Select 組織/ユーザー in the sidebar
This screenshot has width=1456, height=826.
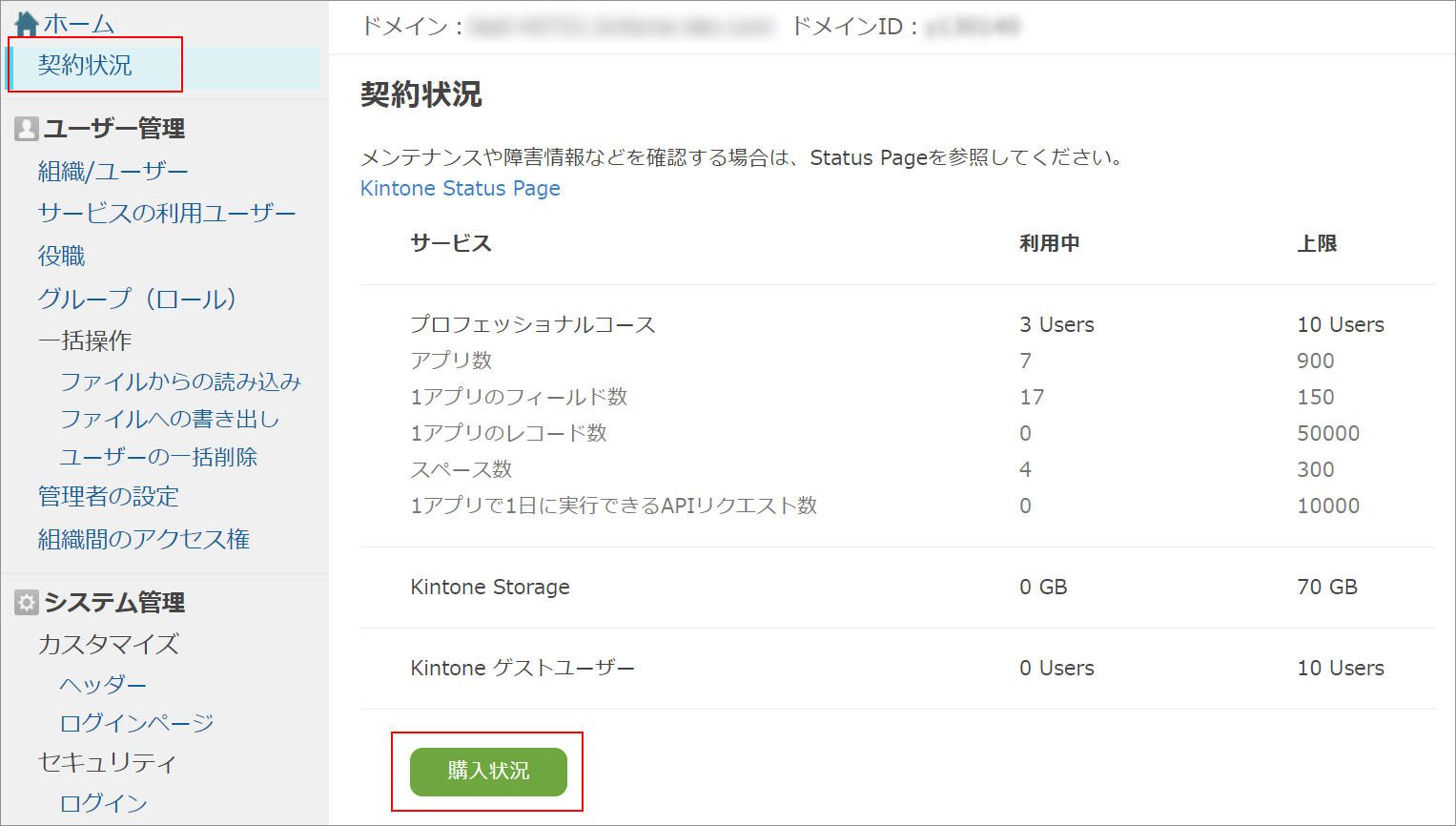112,169
